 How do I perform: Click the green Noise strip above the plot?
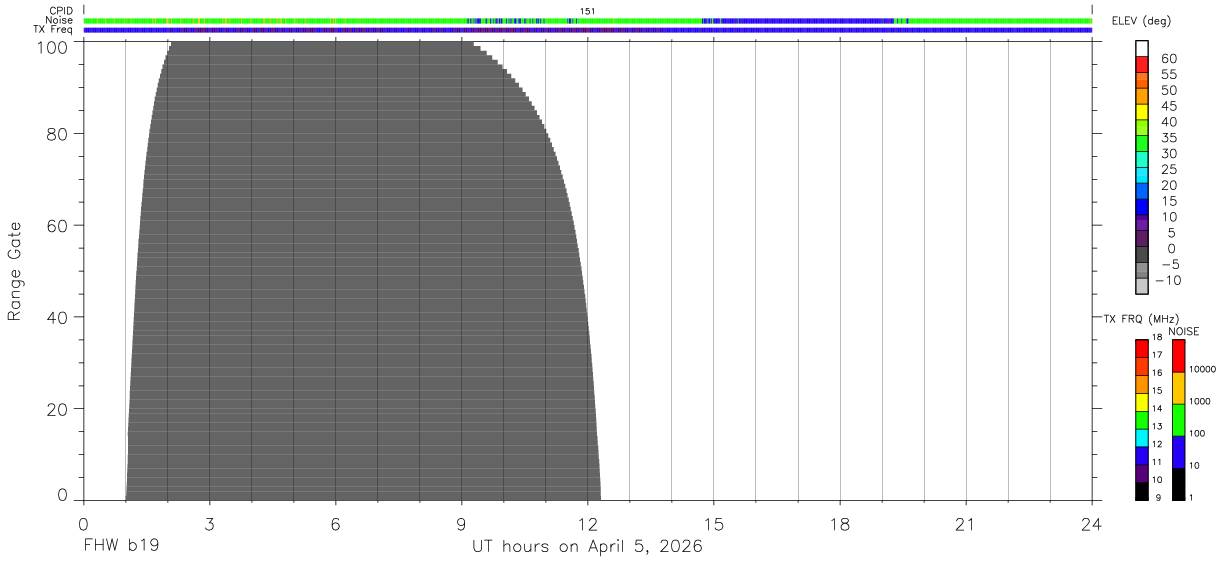(x=588, y=20)
